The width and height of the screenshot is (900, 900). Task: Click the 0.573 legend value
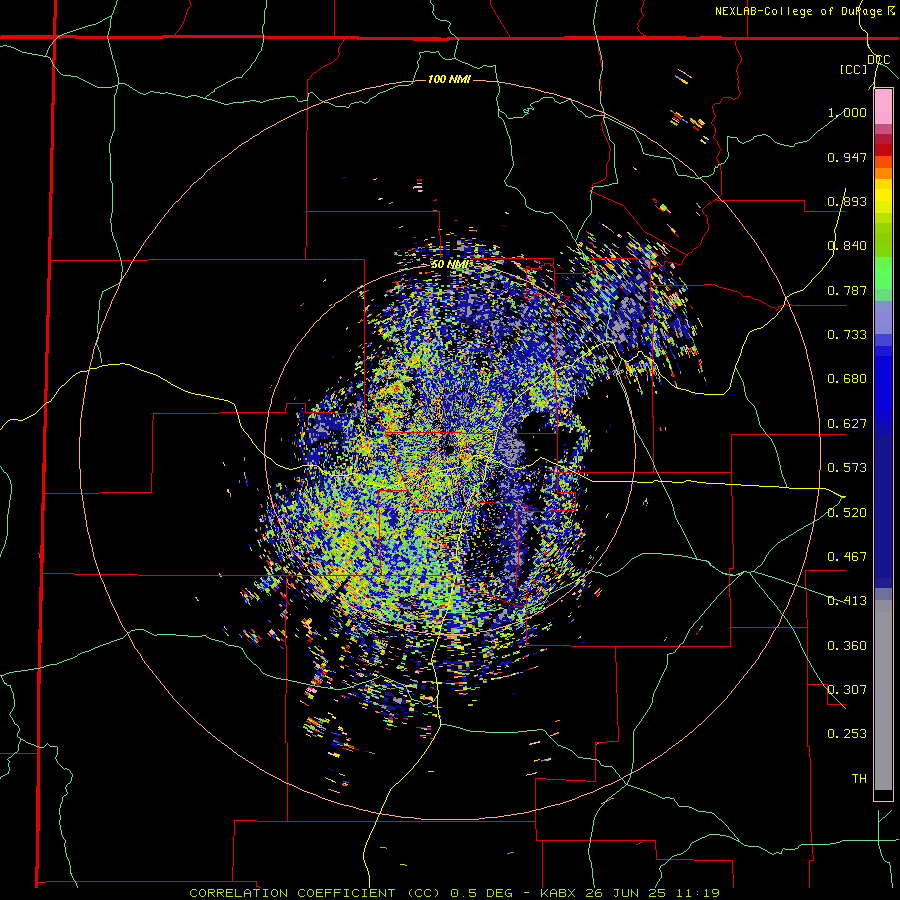point(847,468)
